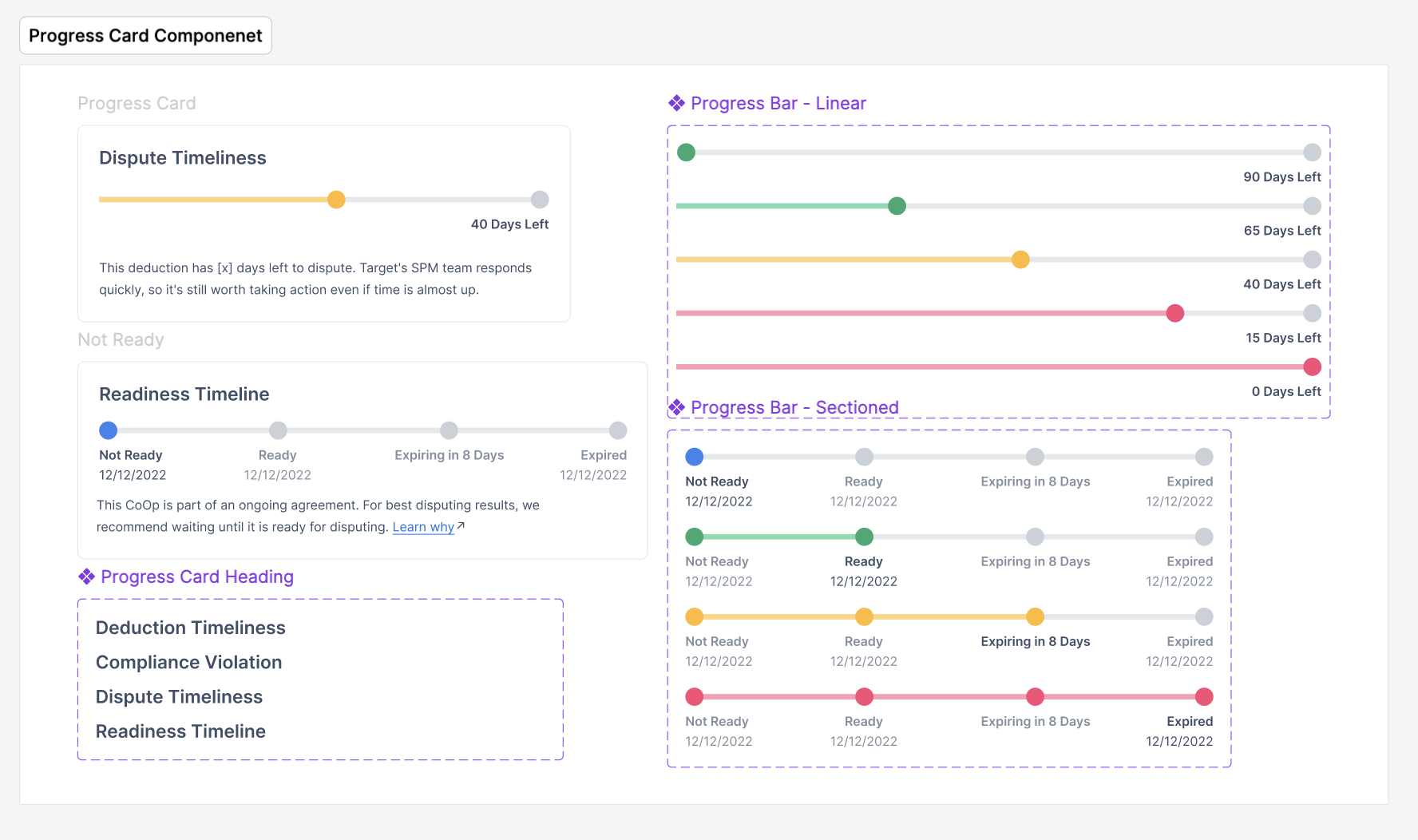Click the red Ready dot in red sectioned bar
The width and height of the screenshot is (1418, 840).
pos(864,696)
